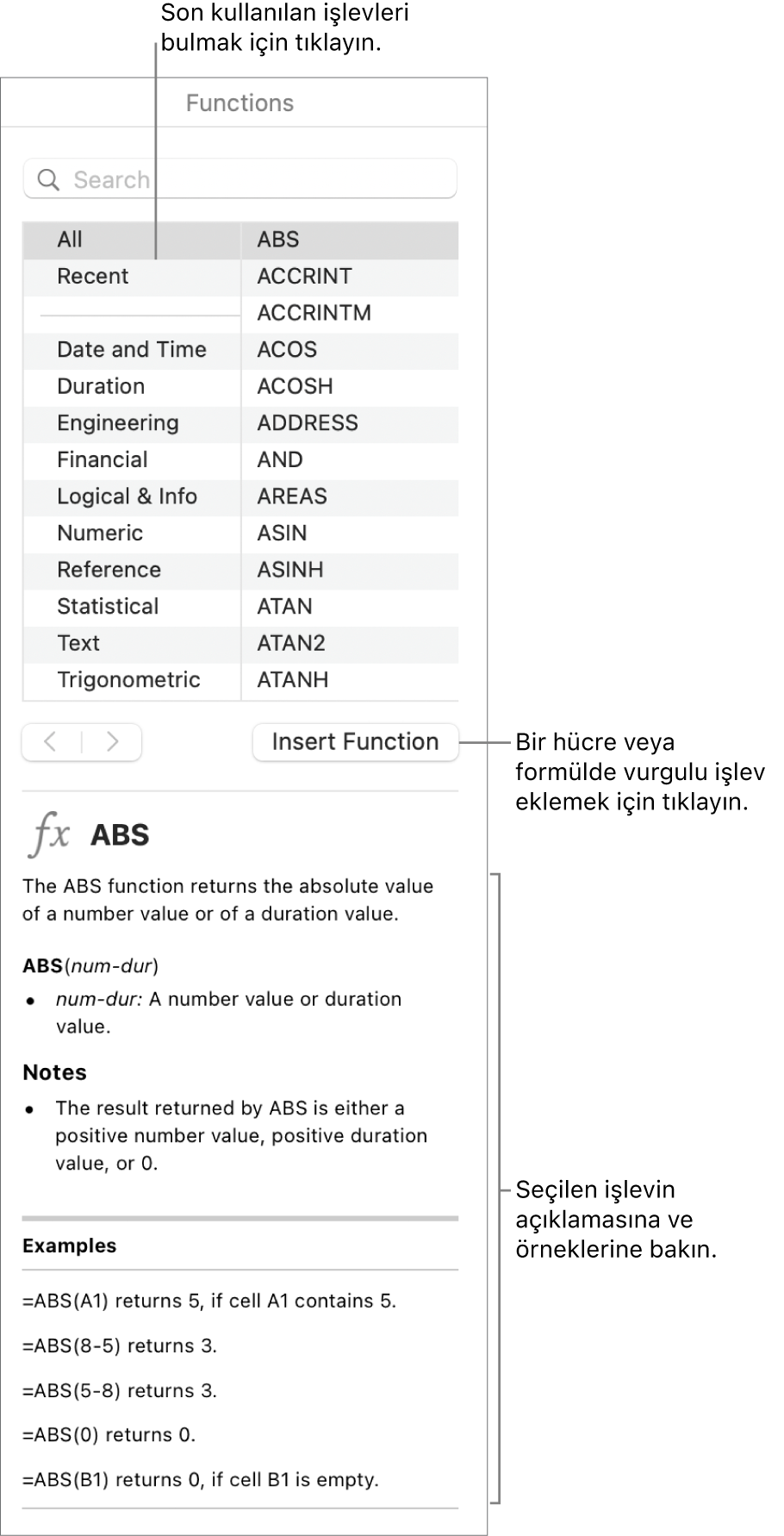The height and width of the screenshot is (1536, 784).
Task: Click the fx function icon
Action: [x=50, y=834]
